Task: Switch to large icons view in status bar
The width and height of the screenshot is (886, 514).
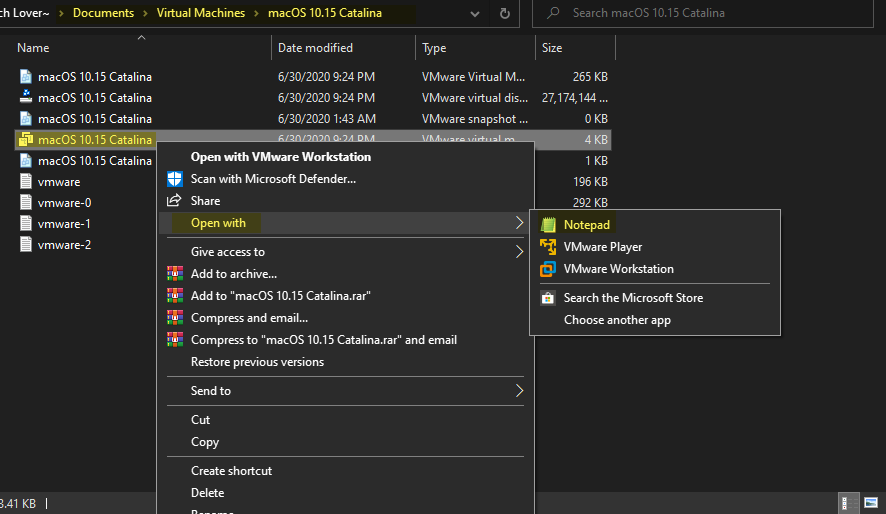Action: 871,503
